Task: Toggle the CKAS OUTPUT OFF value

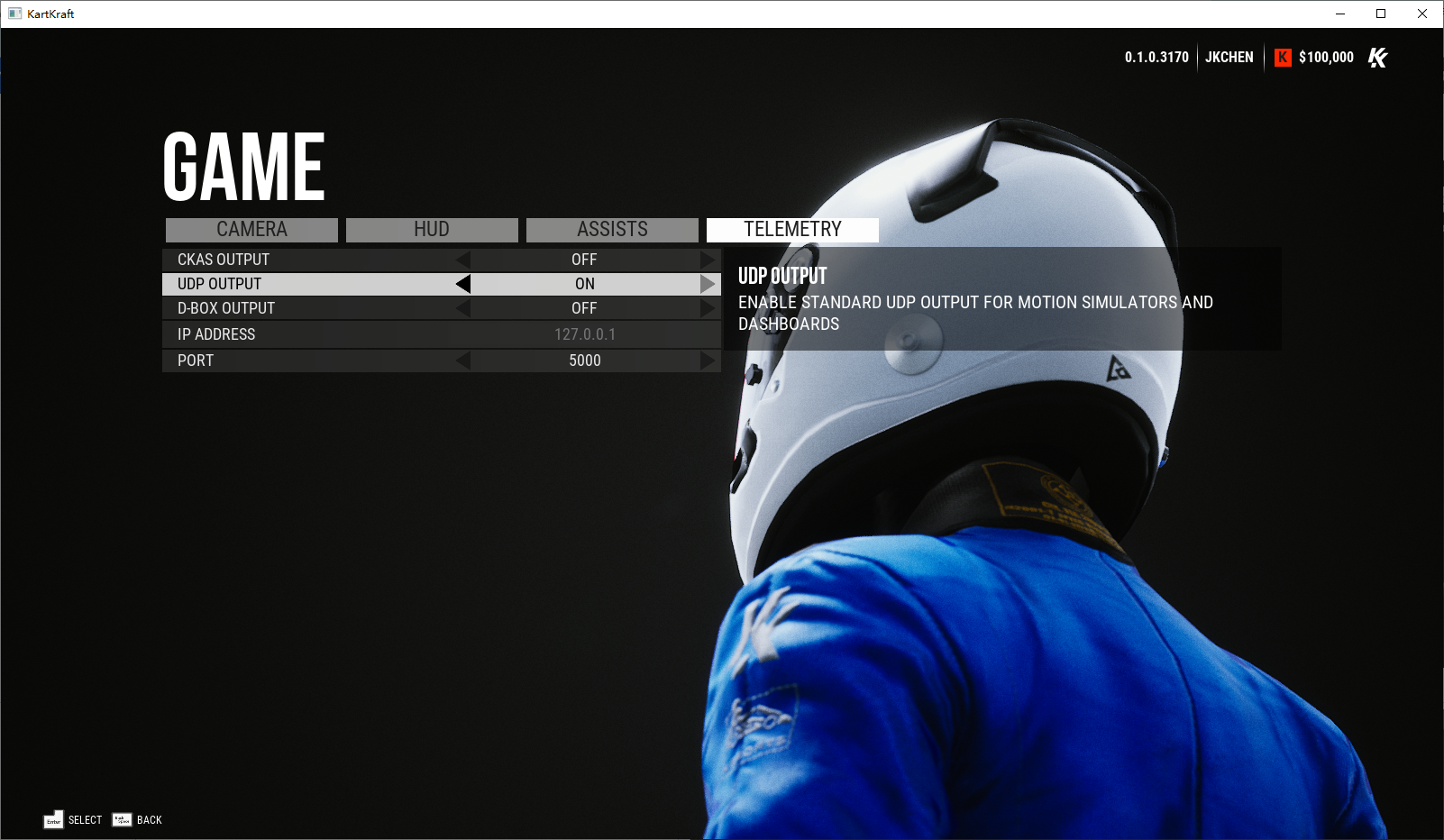Action: [x=584, y=260]
